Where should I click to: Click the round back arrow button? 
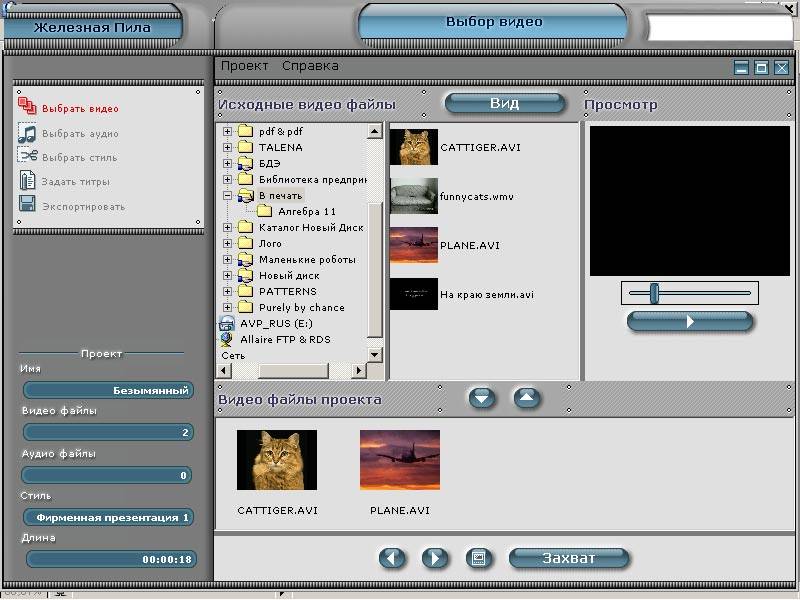click(x=392, y=558)
